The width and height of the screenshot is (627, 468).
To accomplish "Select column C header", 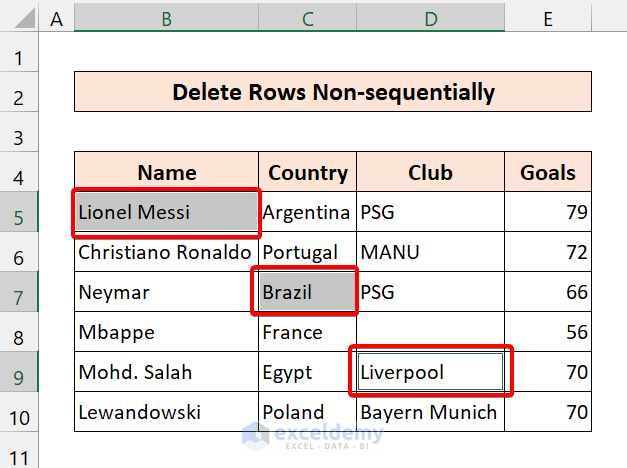I will pyautogui.click(x=307, y=18).
